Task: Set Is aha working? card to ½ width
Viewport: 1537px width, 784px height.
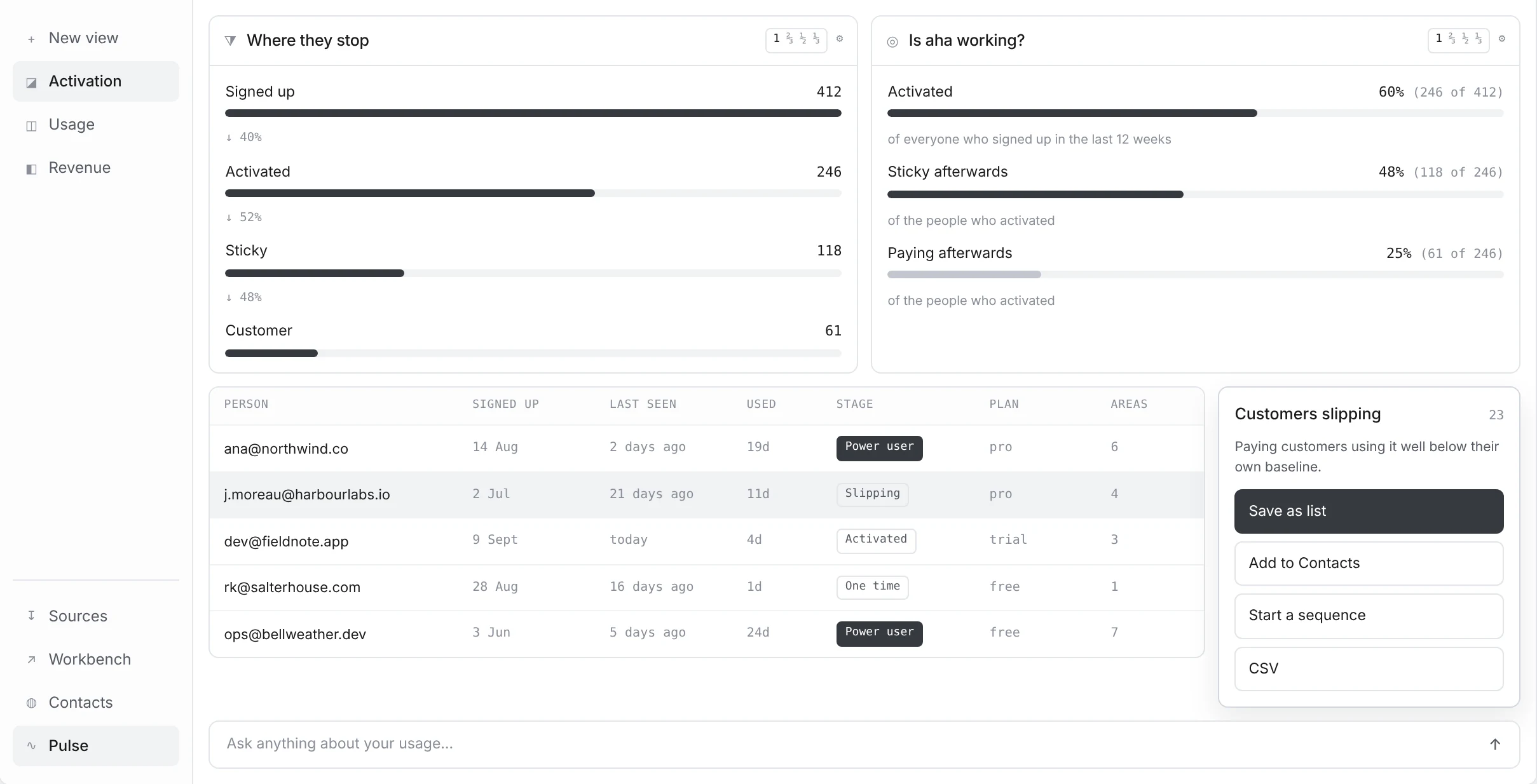Action: click(1465, 39)
